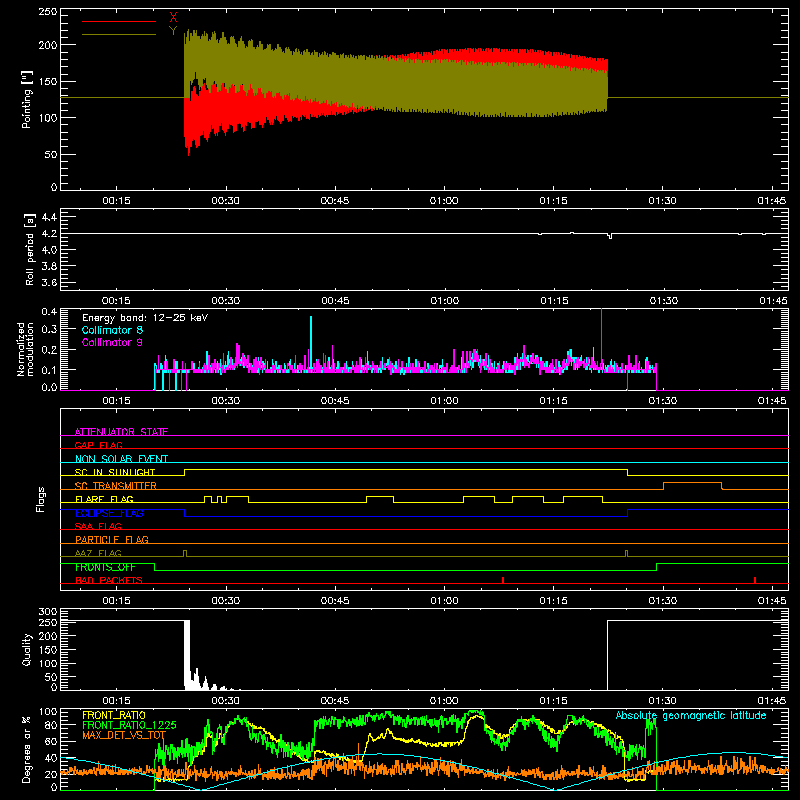The image size is (800, 800).
Task: Click the SAA_FLAG label
Action: (98, 526)
